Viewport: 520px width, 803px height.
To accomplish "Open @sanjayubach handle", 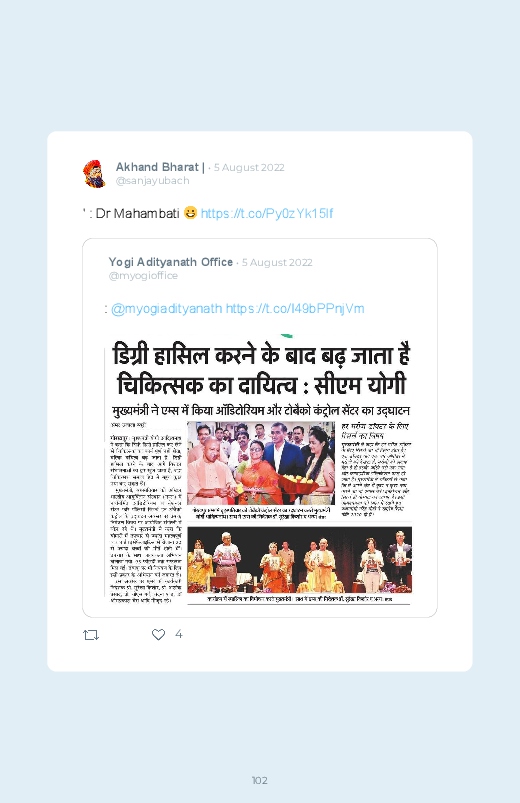I will [x=153, y=181].
